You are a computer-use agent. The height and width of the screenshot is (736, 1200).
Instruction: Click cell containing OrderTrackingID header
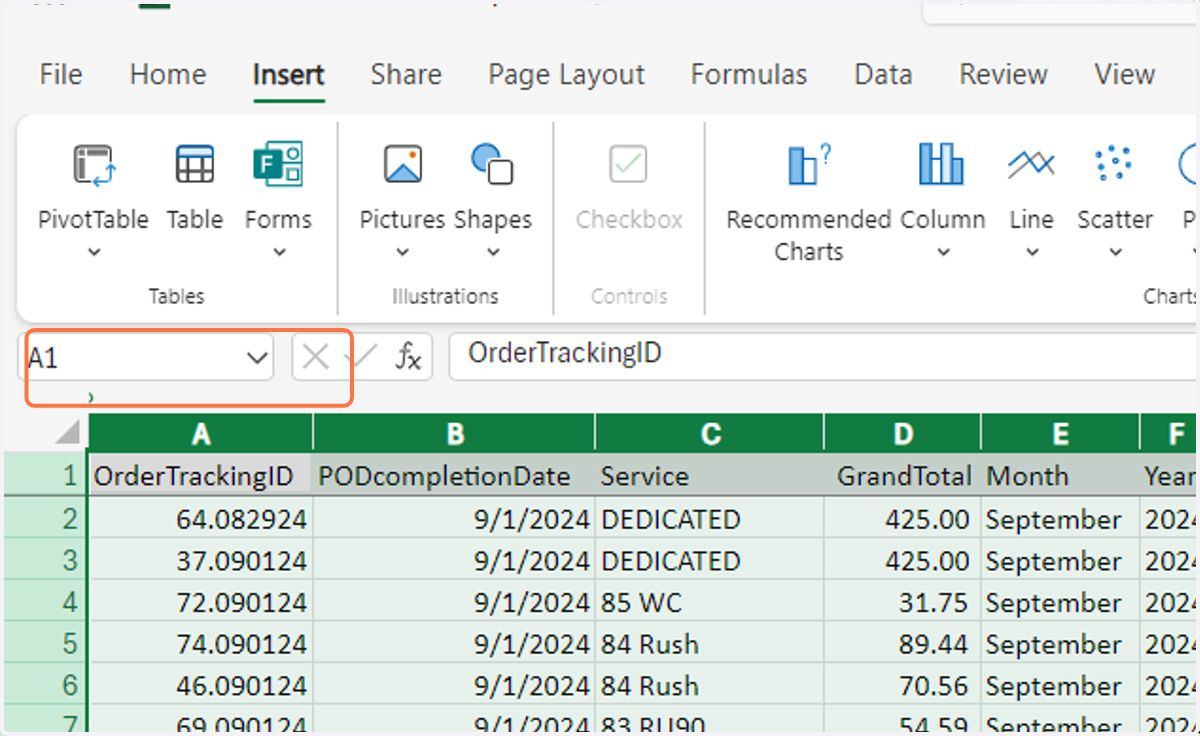(x=201, y=476)
